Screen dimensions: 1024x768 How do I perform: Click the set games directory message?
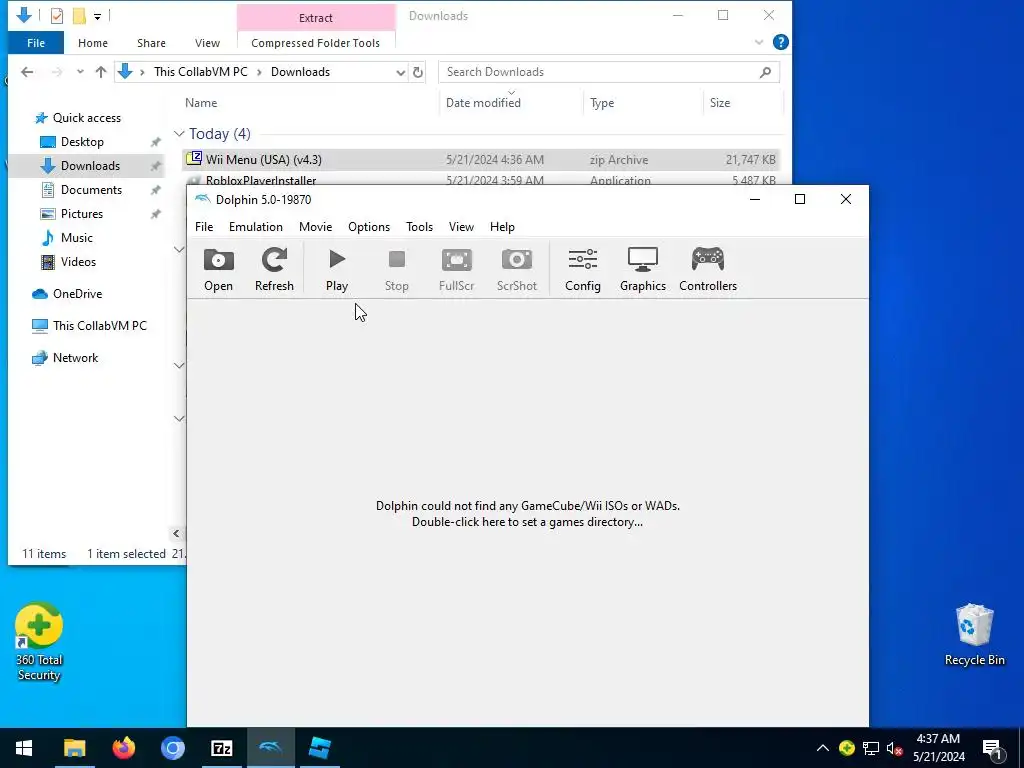(528, 514)
